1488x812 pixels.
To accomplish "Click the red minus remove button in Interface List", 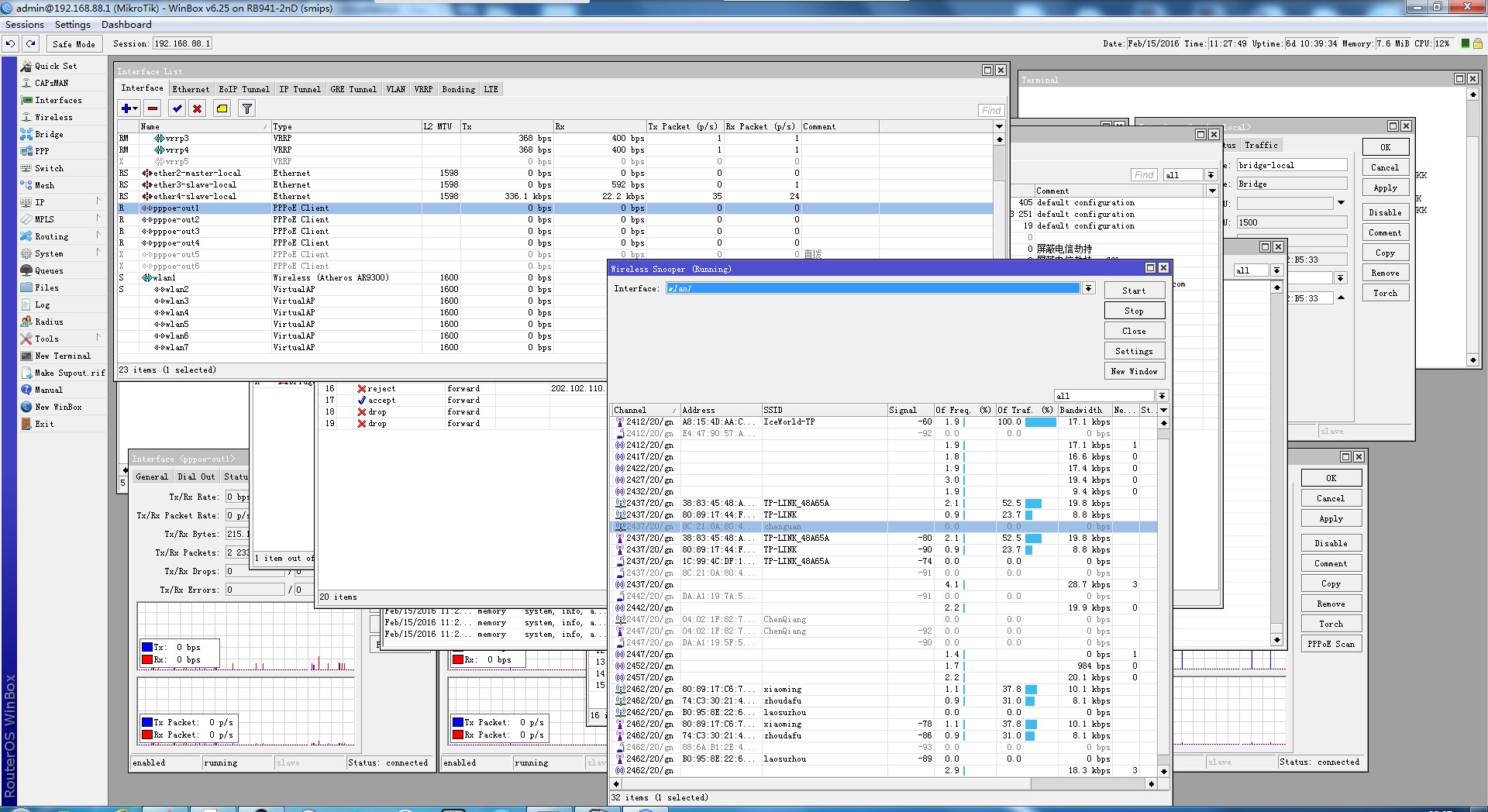I will pyautogui.click(x=153, y=108).
